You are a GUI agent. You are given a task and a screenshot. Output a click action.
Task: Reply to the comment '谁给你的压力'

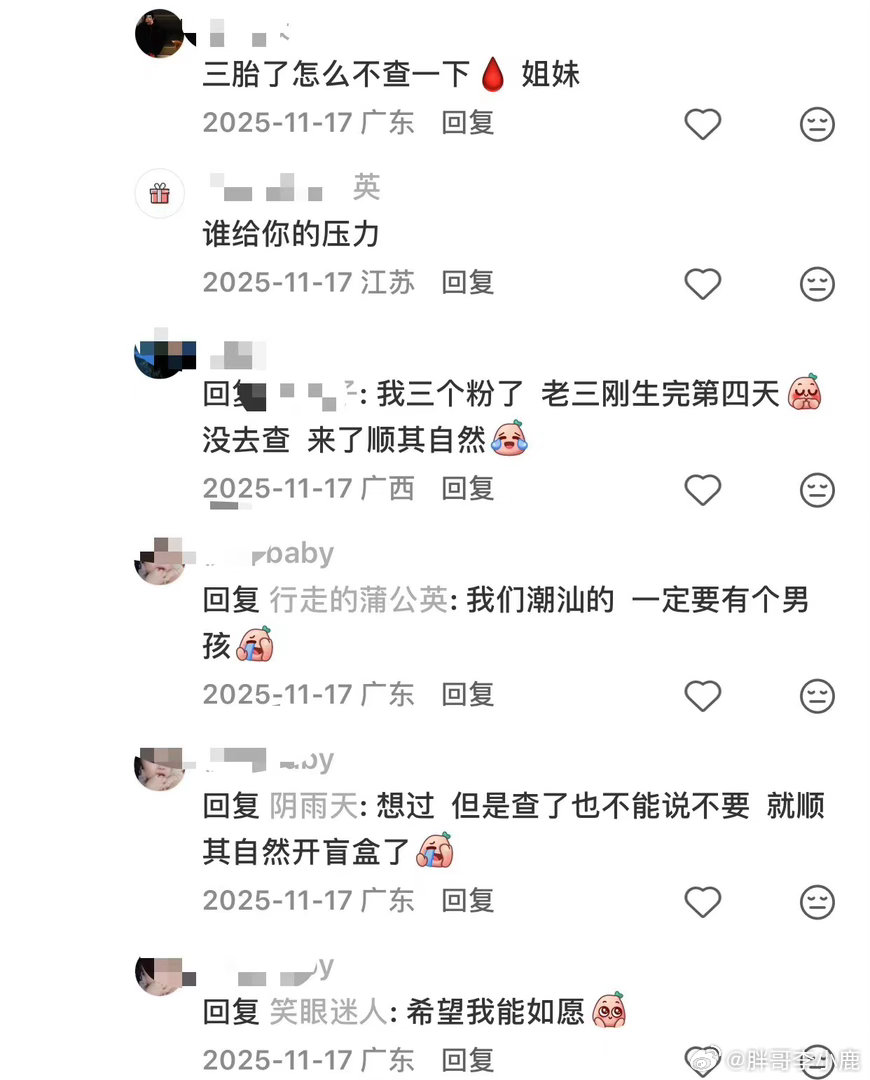(468, 282)
